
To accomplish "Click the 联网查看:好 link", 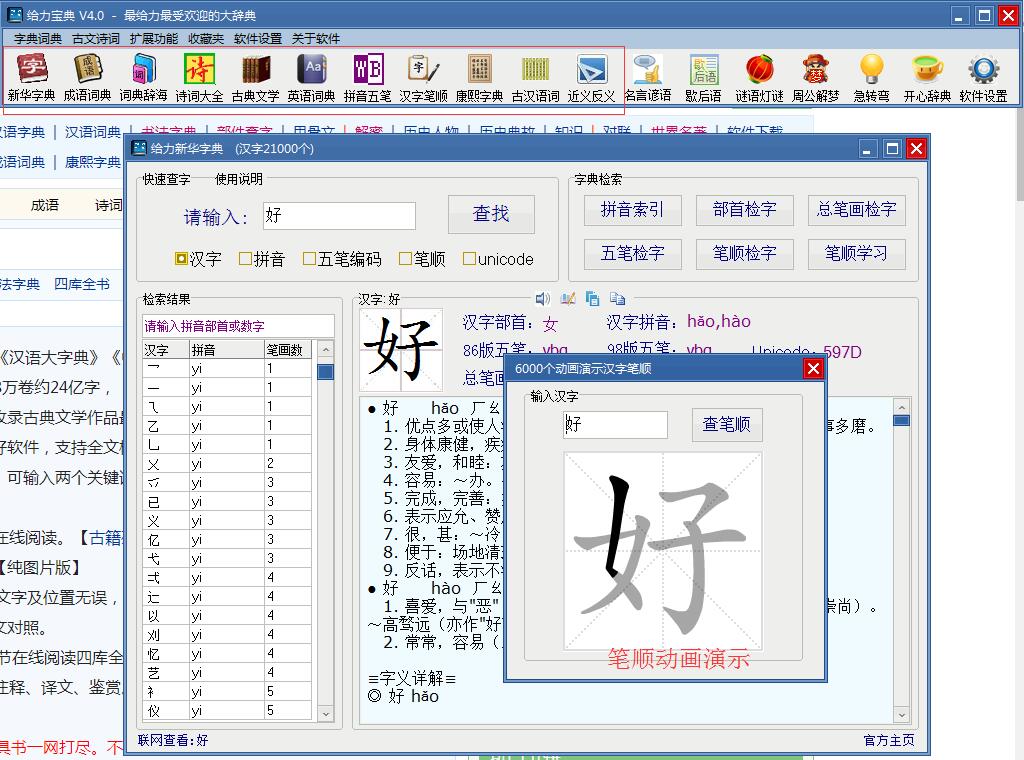I will [x=173, y=740].
